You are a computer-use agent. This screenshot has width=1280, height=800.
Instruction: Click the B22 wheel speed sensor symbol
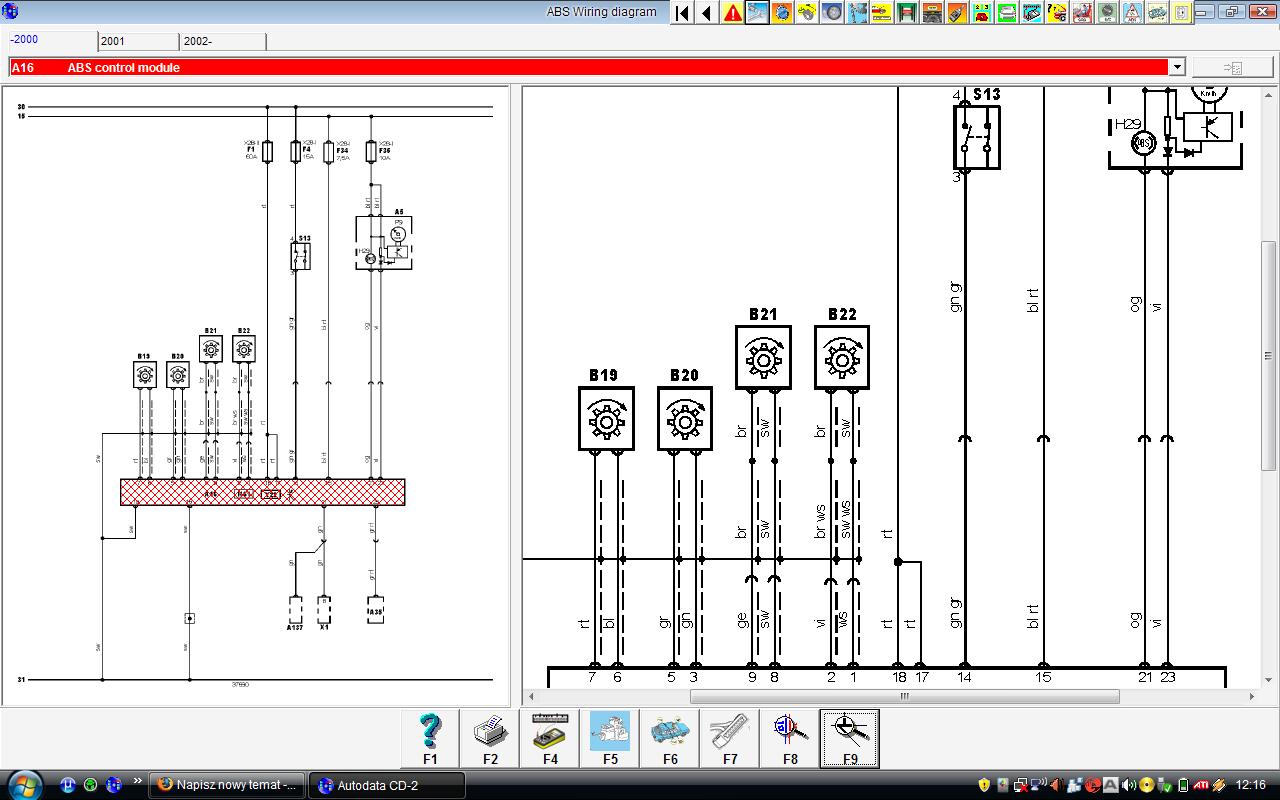[842, 357]
